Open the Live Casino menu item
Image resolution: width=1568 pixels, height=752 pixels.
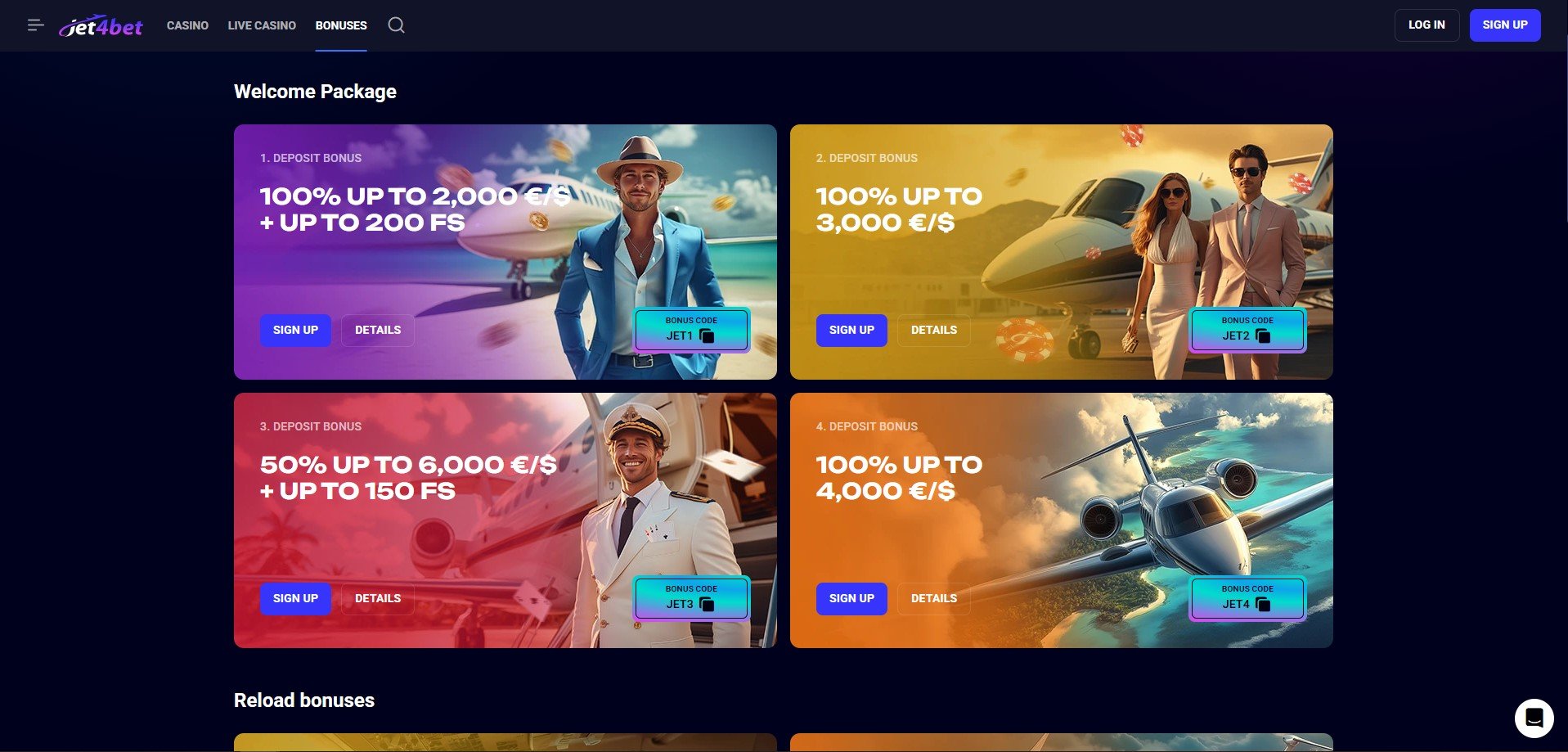point(262,25)
